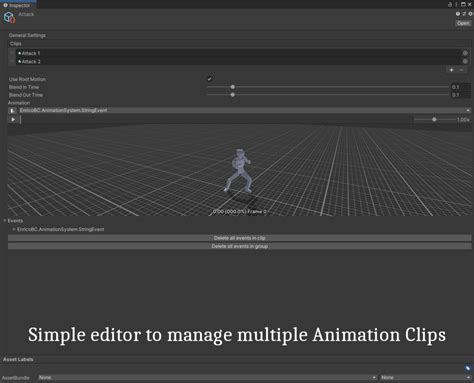Open object picker for Attack 1 clip
This screenshot has width=474, height=383.
[465, 53]
